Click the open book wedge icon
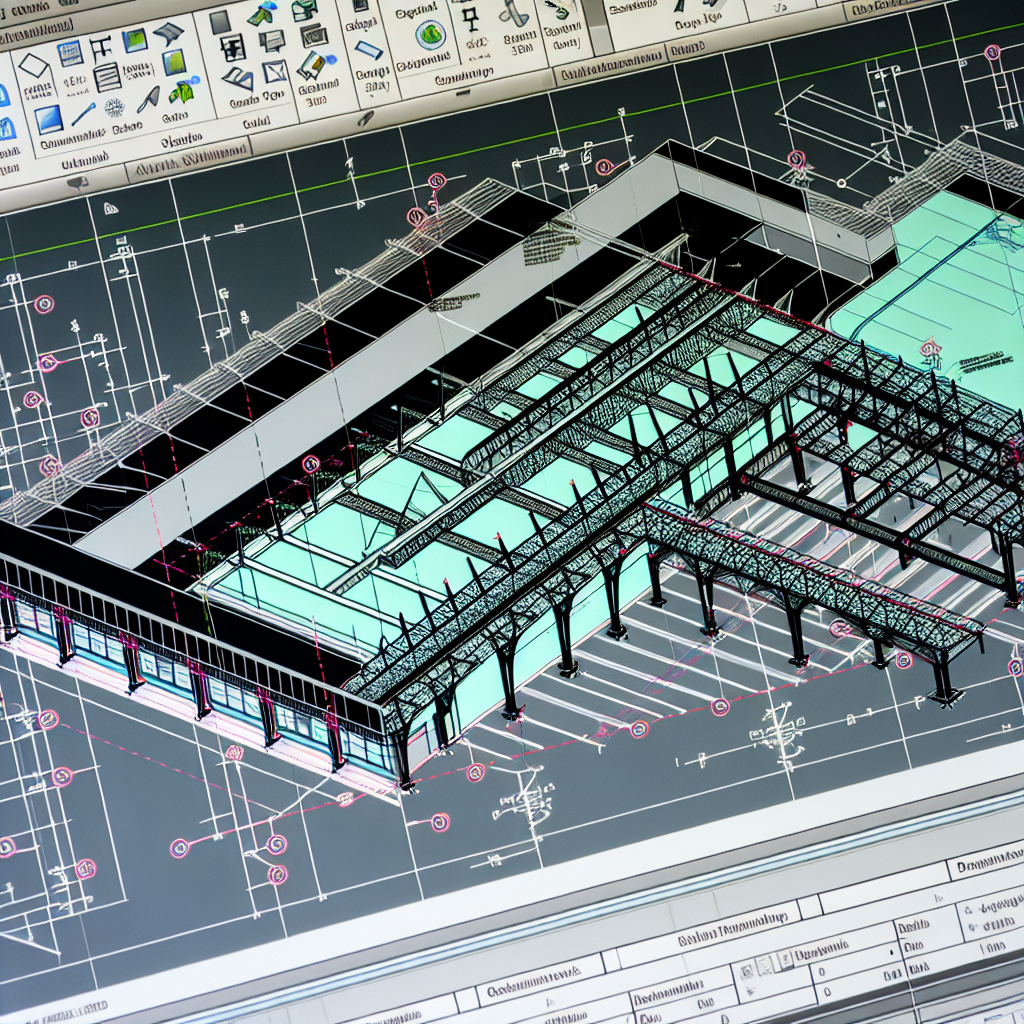Viewport: 1024px width, 1024px height. point(238,79)
